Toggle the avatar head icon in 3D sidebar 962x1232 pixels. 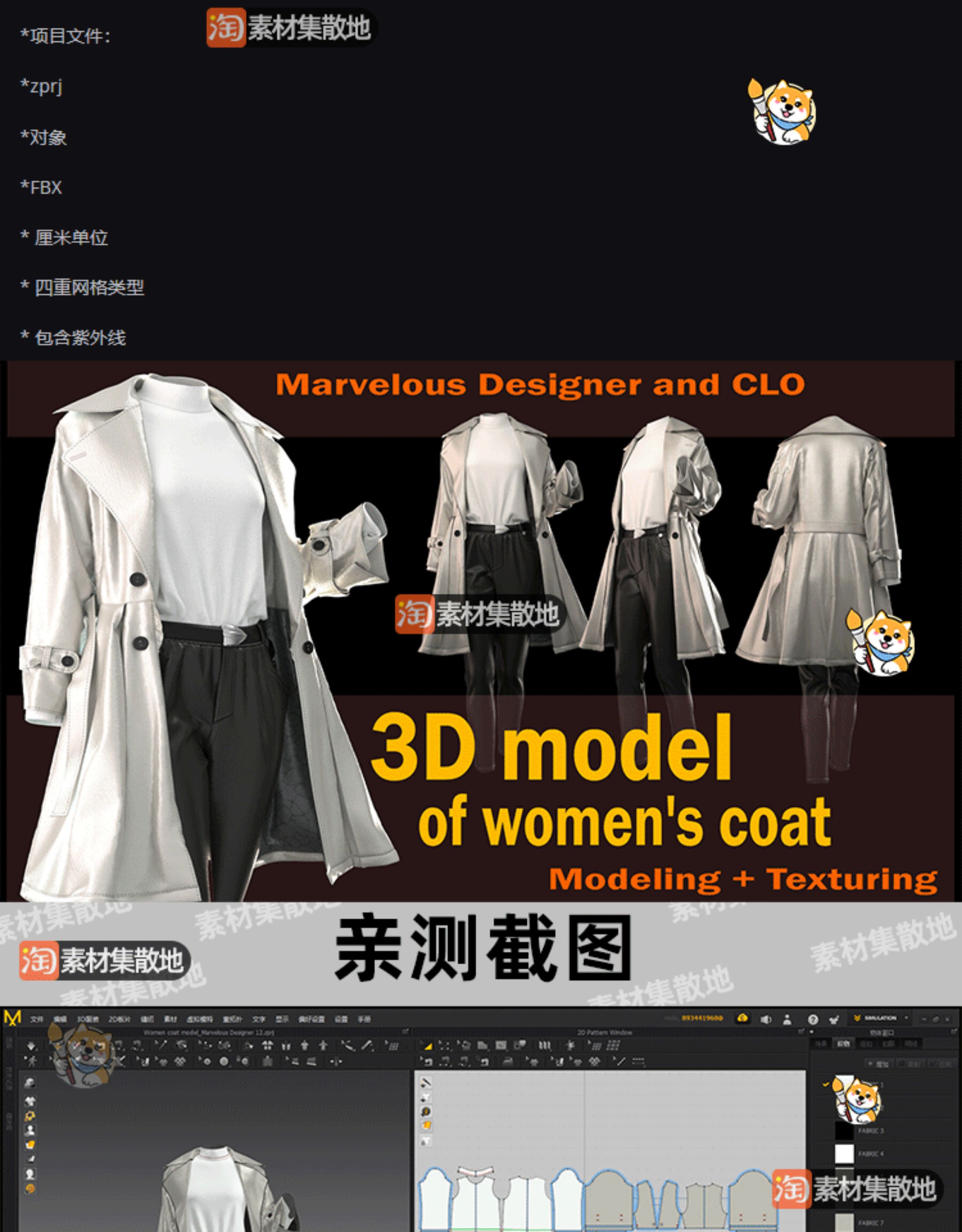(x=30, y=1174)
